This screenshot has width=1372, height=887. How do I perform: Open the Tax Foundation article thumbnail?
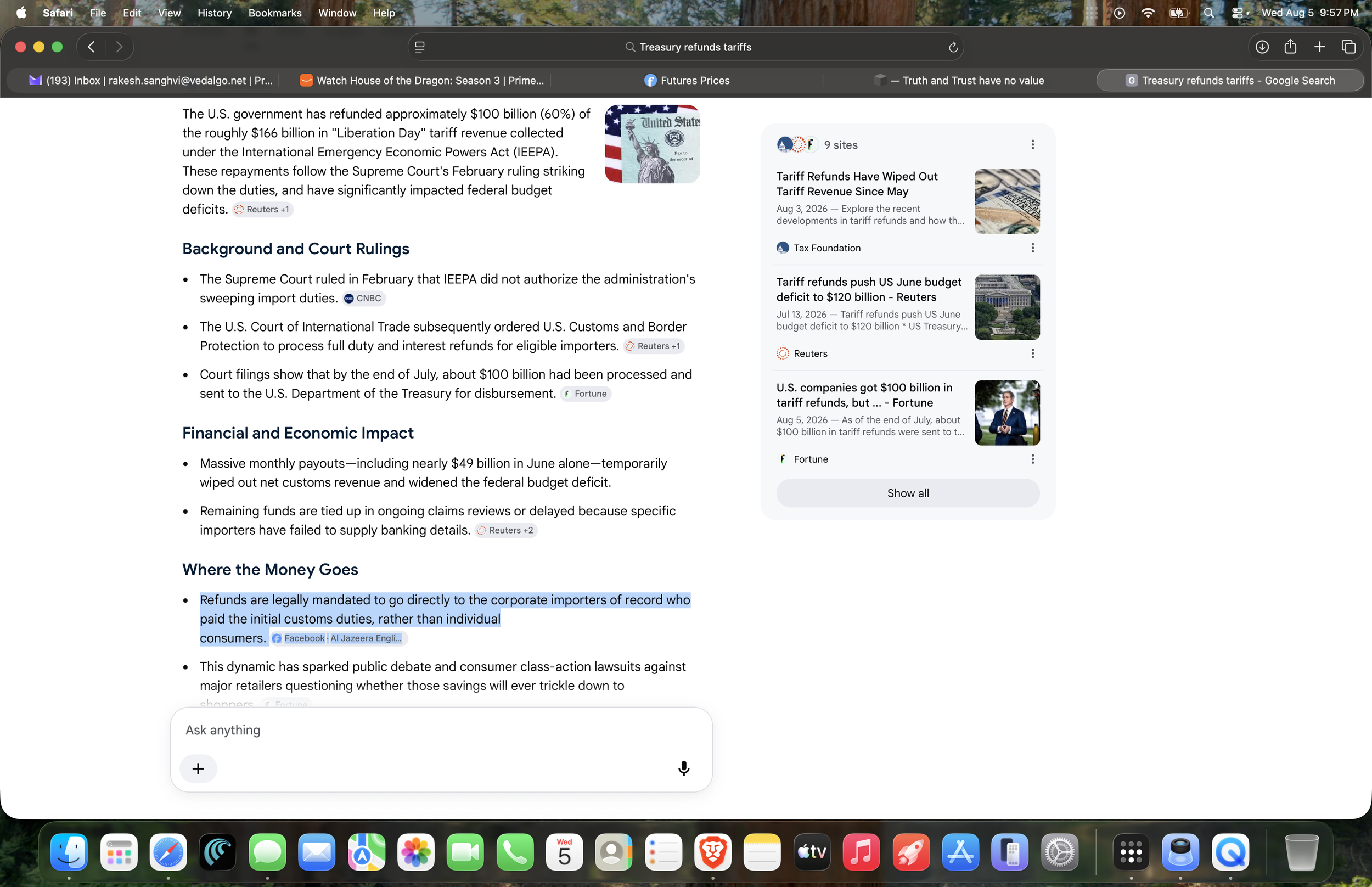[1007, 201]
